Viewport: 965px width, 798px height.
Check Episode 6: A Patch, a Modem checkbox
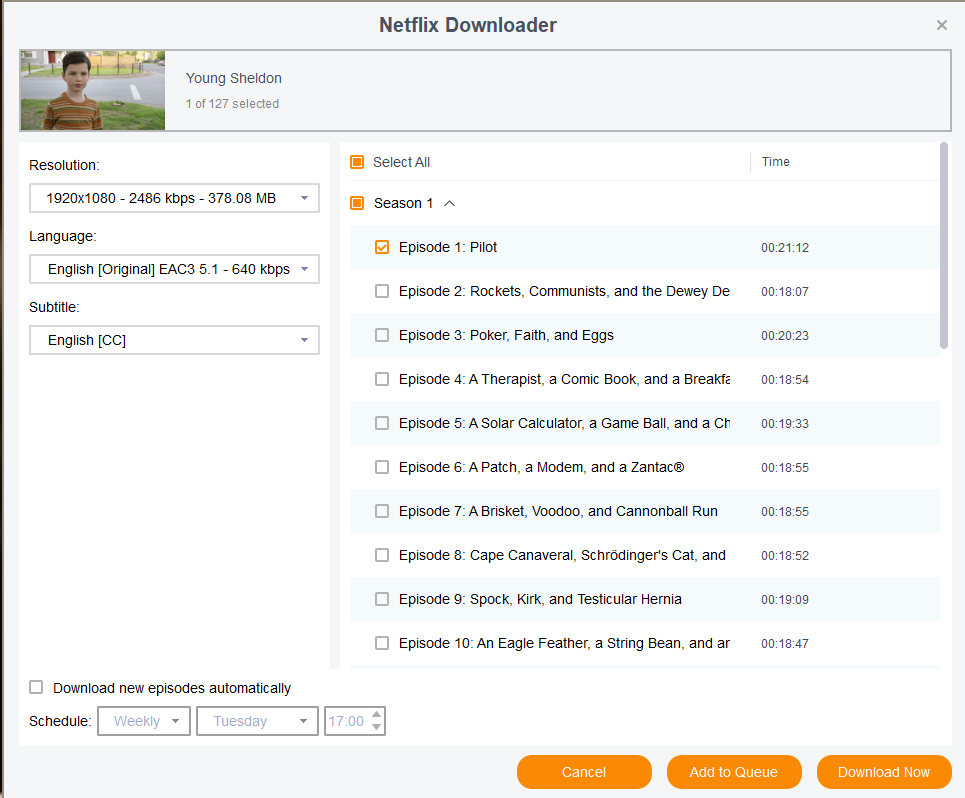point(382,467)
